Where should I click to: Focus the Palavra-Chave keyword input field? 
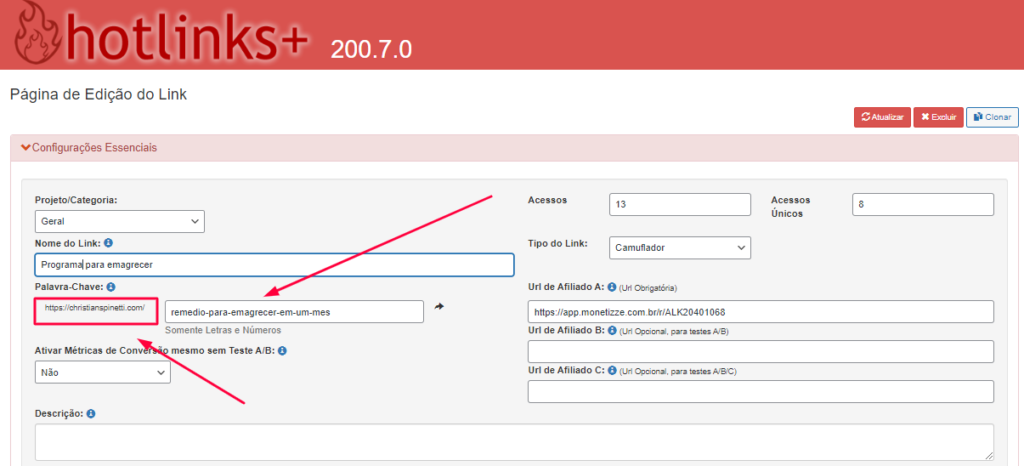coord(295,312)
